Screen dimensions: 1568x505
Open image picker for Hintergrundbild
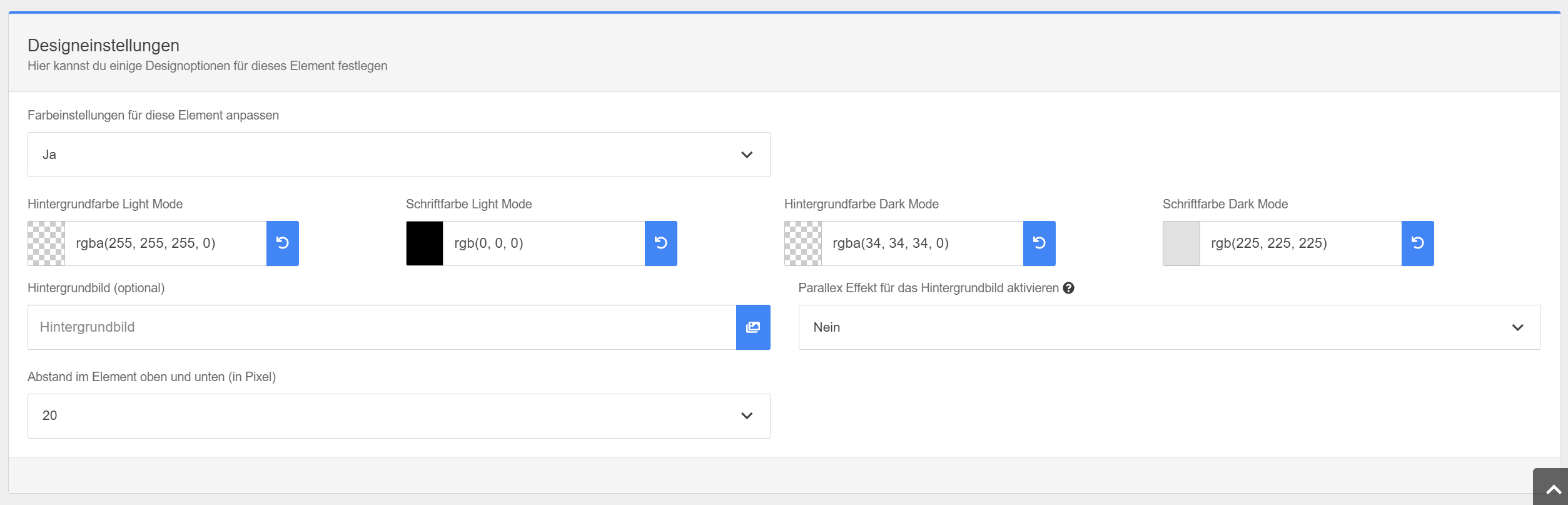point(753,327)
